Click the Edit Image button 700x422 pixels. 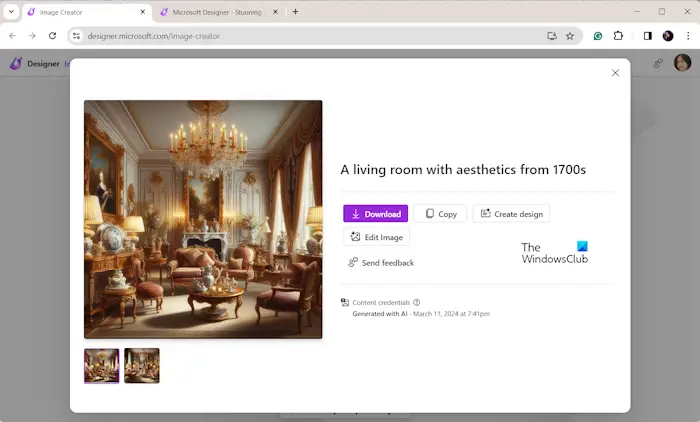(x=376, y=237)
